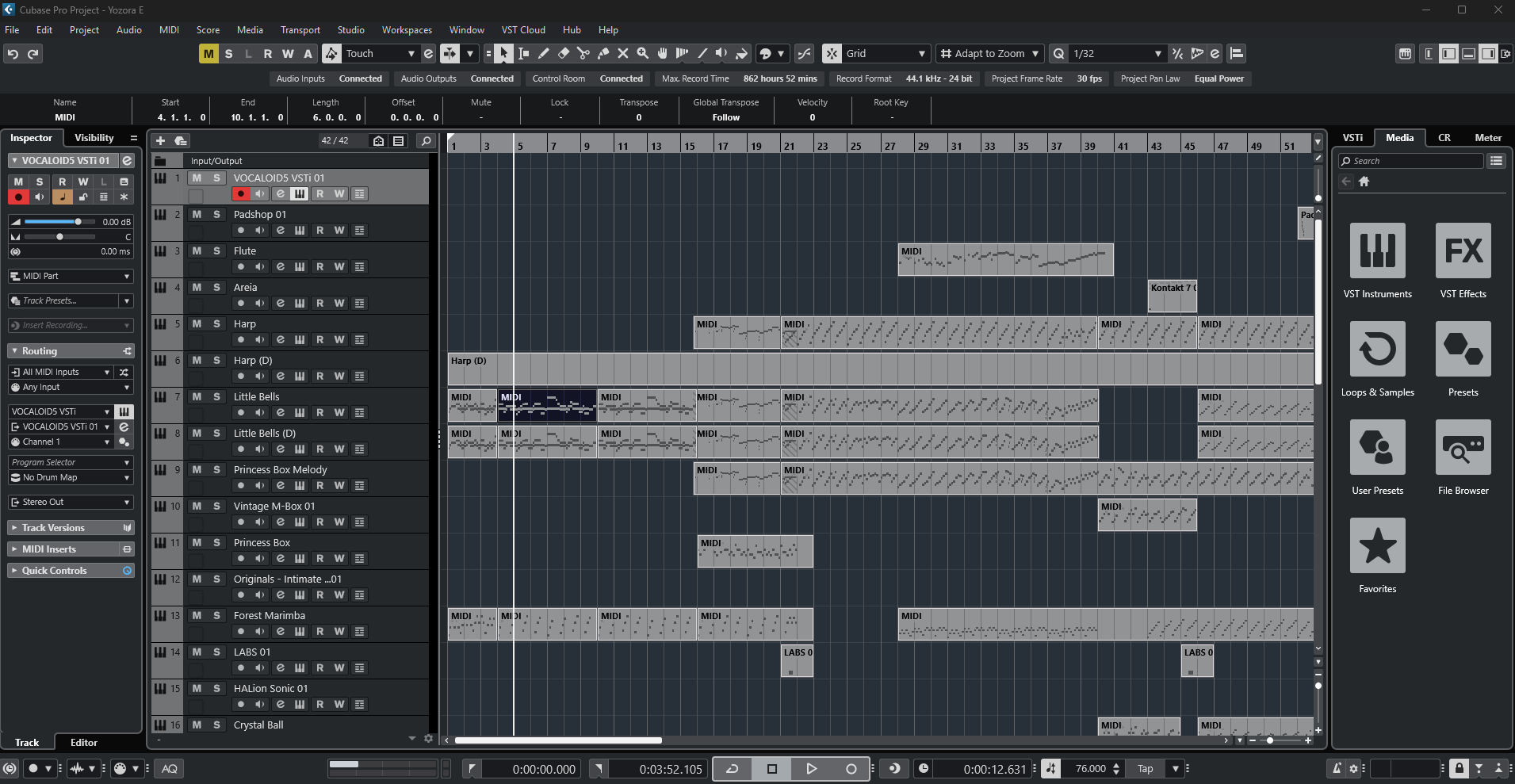This screenshot has height=784, width=1515.
Task: Open the Stereo Out routing dropdown
Action: [71, 503]
